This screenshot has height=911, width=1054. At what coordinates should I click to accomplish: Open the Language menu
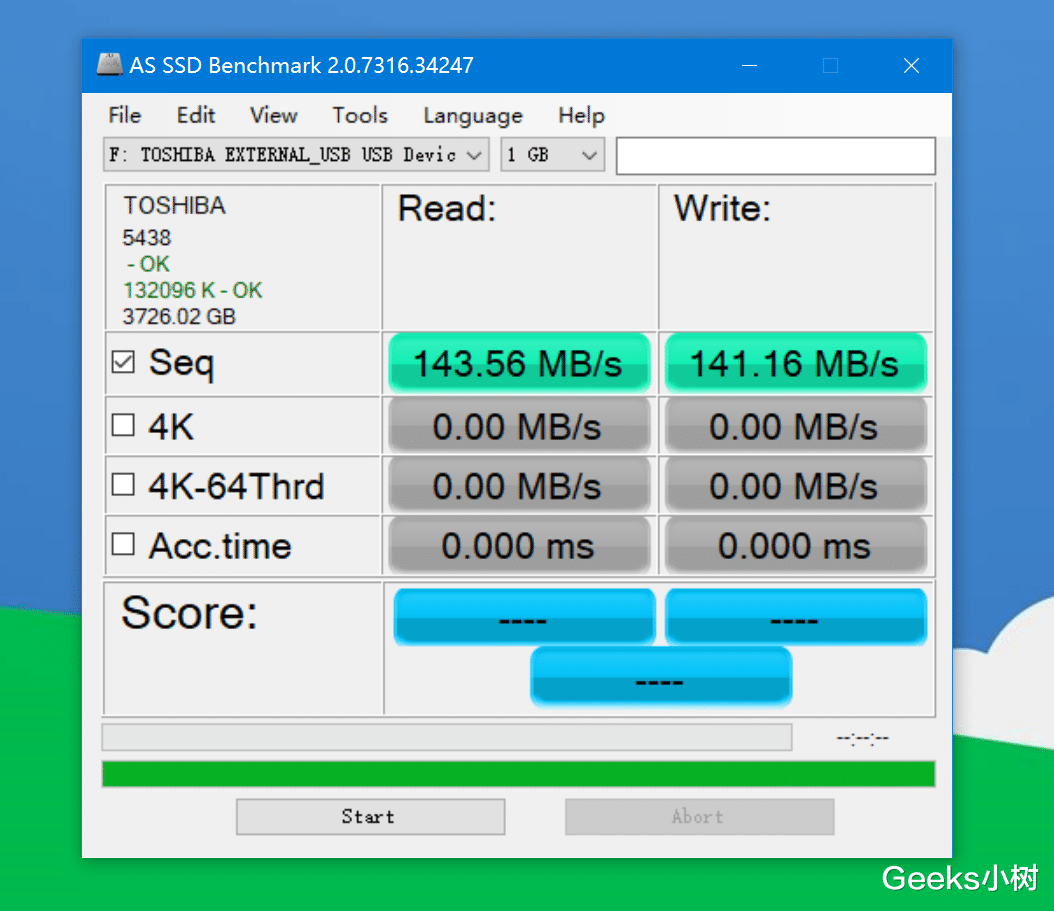(473, 116)
